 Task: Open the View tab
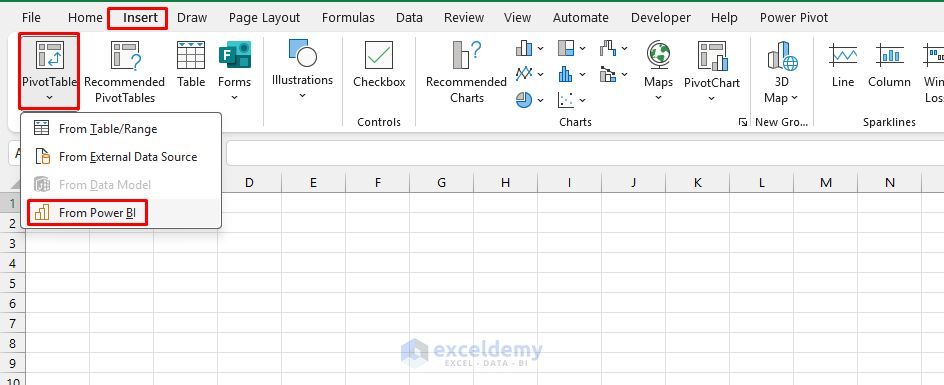pos(517,17)
